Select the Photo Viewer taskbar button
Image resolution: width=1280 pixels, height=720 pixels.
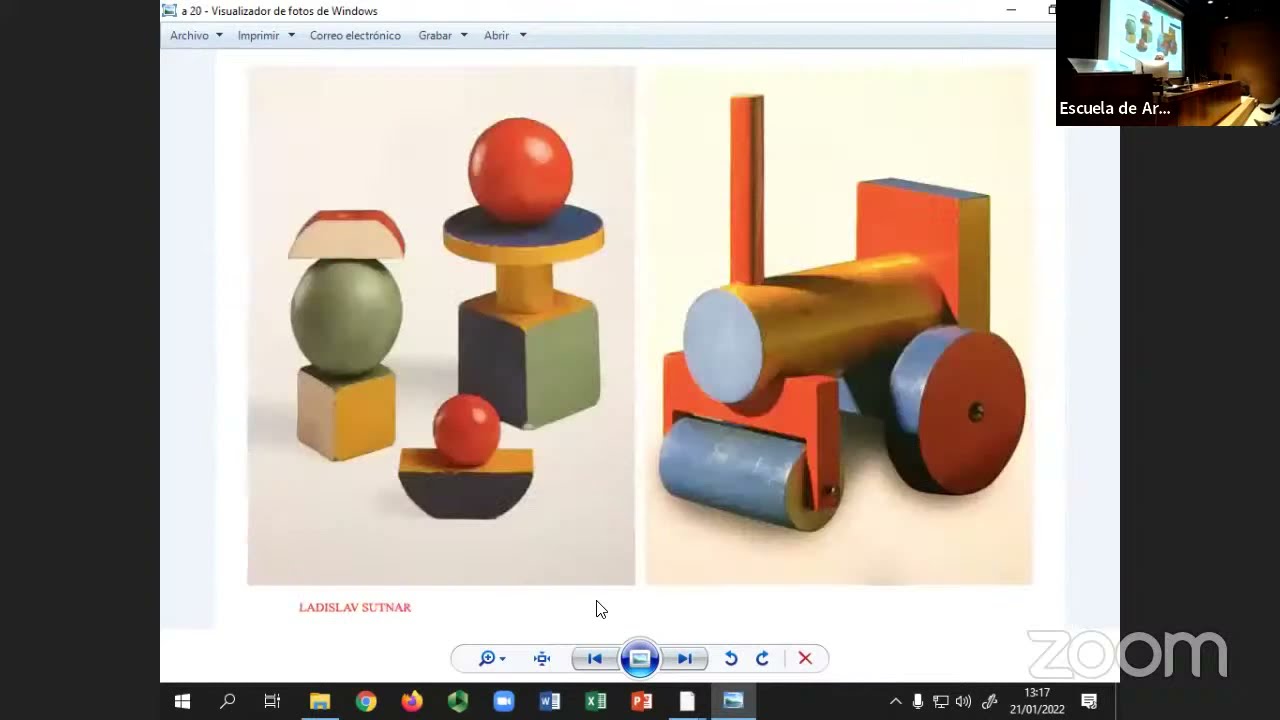point(733,702)
